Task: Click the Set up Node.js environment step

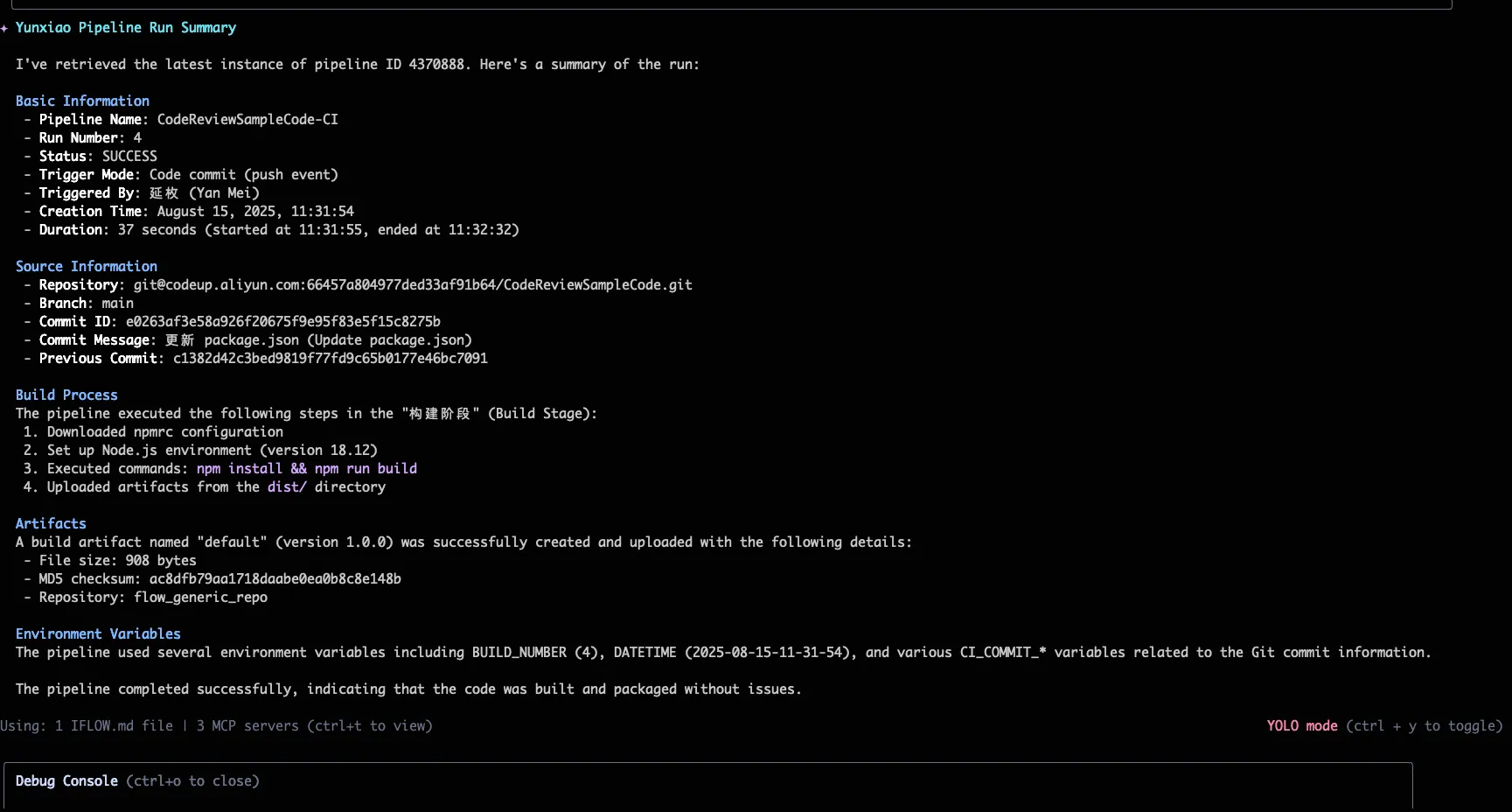Action: (x=201, y=450)
